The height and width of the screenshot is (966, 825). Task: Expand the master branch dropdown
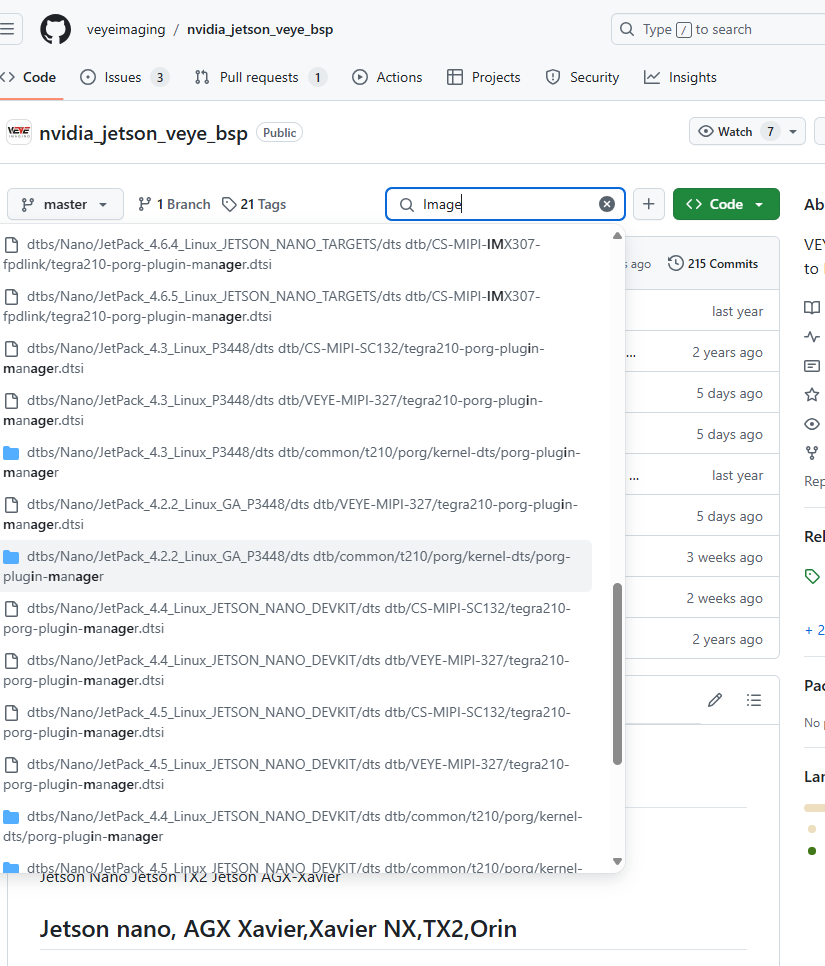tap(65, 204)
